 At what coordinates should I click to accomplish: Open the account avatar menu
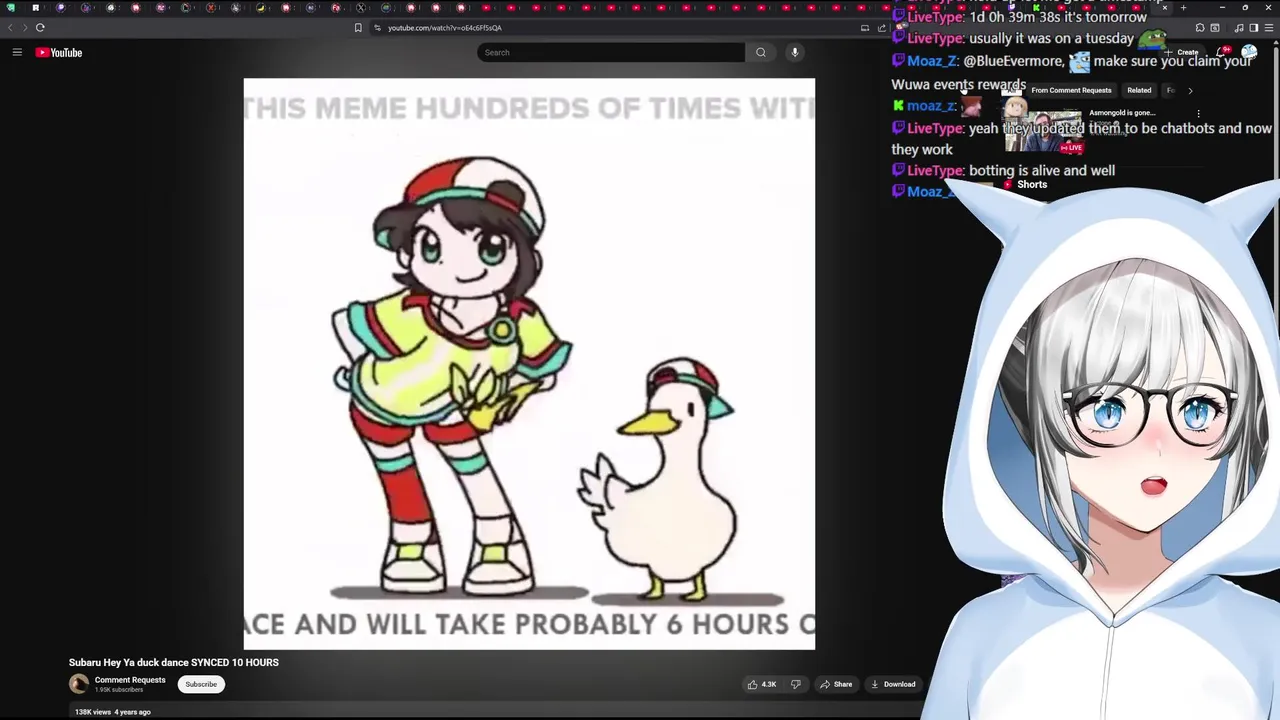[1249, 52]
